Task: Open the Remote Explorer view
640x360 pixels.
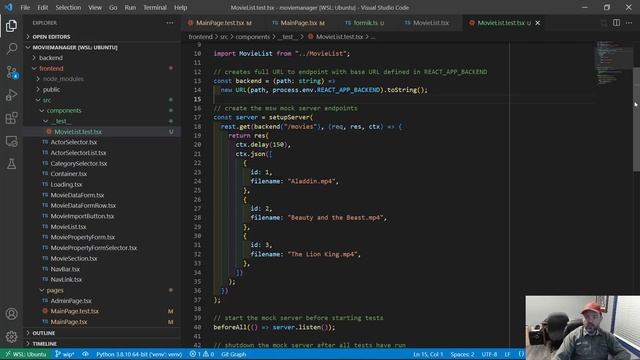Action: (x=11, y=141)
